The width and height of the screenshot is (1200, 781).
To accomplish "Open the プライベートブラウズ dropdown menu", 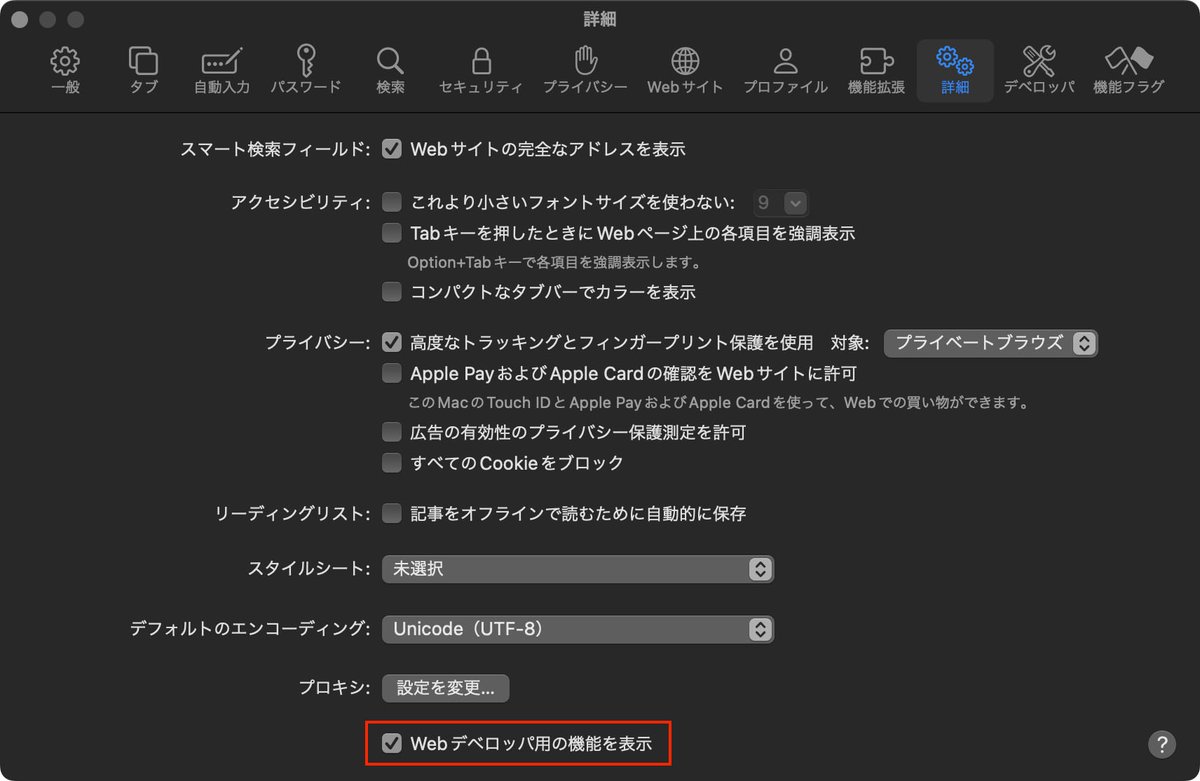I will pos(991,343).
